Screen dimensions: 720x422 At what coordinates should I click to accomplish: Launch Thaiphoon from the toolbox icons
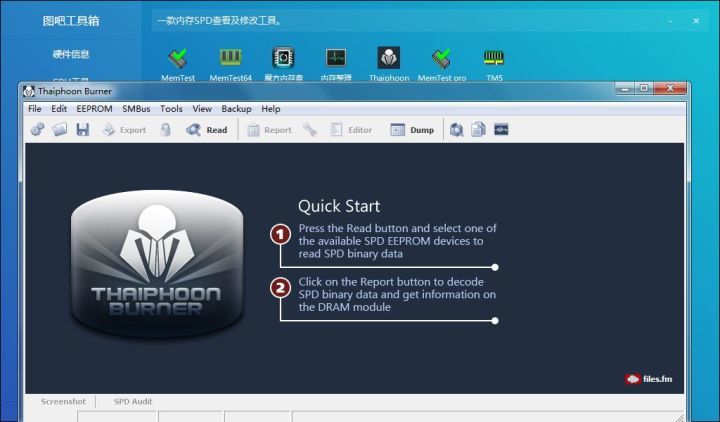(x=389, y=64)
